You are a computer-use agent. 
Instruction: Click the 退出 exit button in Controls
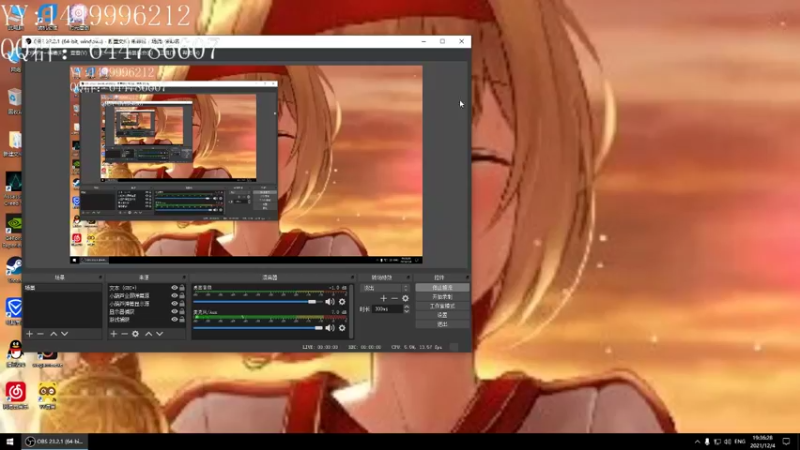[x=442, y=324]
